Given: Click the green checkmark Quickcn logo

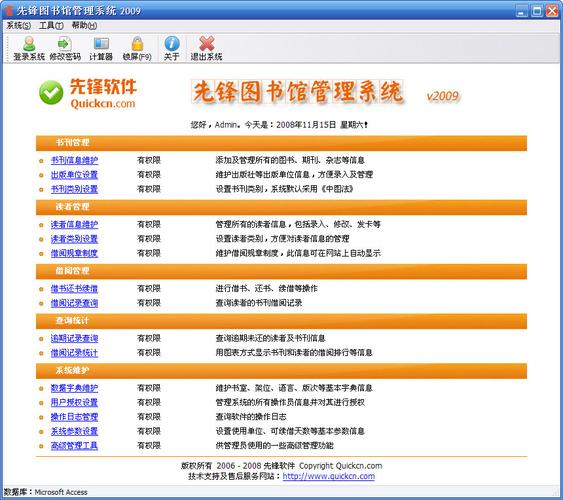Looking at the screenshot, I should point(51,92).
